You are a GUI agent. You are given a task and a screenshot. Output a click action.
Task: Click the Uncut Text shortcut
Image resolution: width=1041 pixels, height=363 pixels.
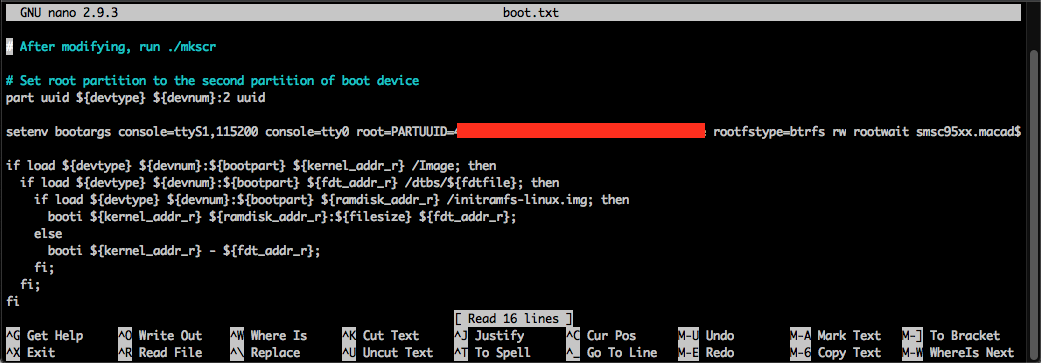[388, 352]
